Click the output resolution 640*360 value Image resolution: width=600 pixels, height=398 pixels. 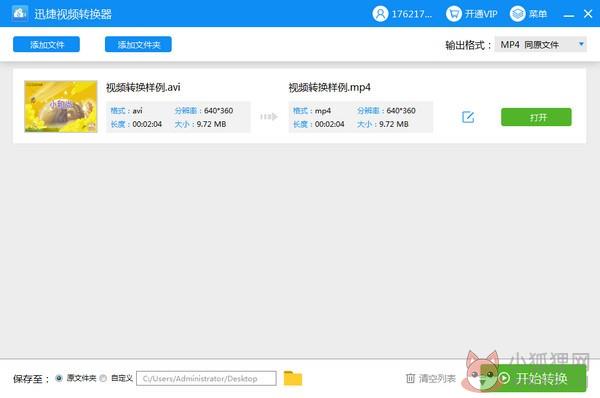[401, 111]
